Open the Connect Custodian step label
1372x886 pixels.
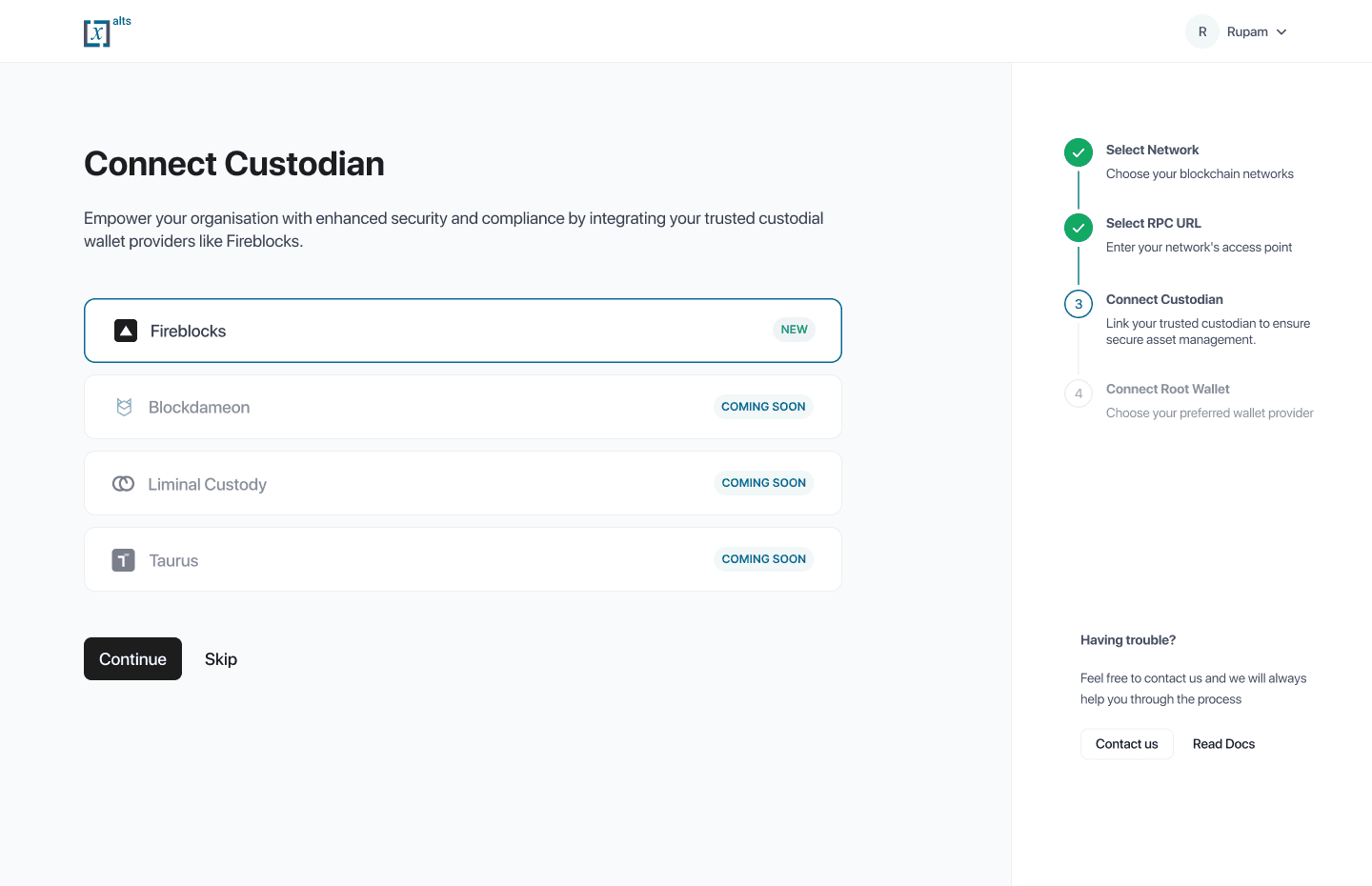coord(1164,299)
